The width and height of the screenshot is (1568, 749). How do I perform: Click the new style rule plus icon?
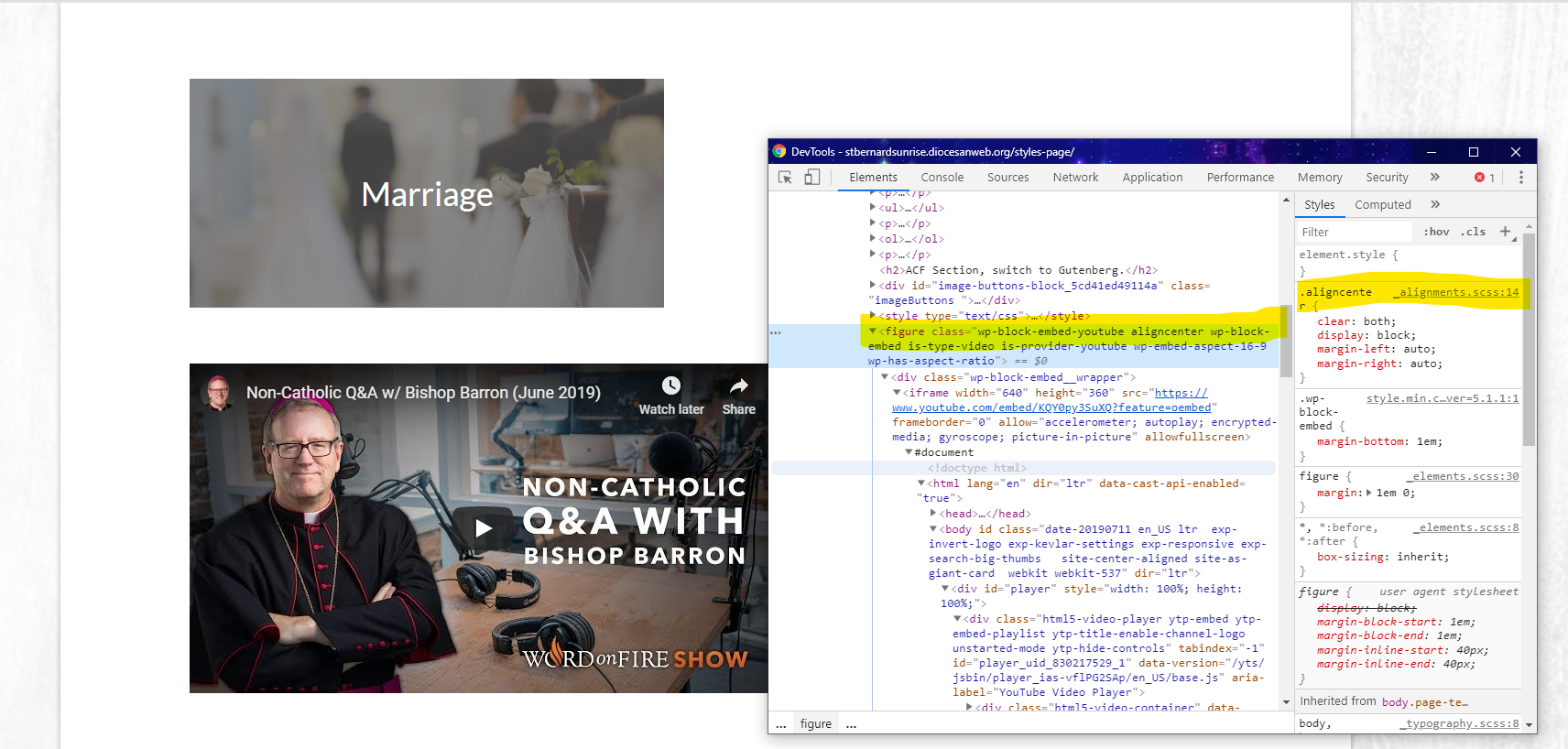[1505, 232]
